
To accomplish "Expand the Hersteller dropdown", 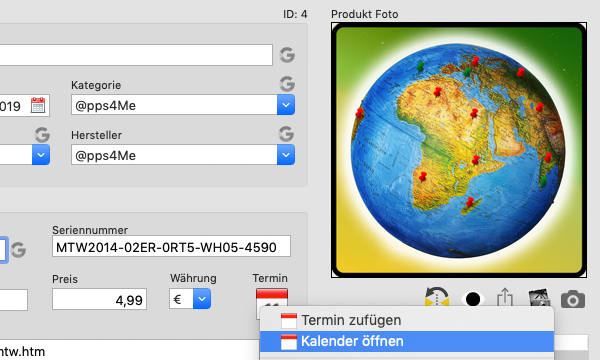I will tap(286, 155).
